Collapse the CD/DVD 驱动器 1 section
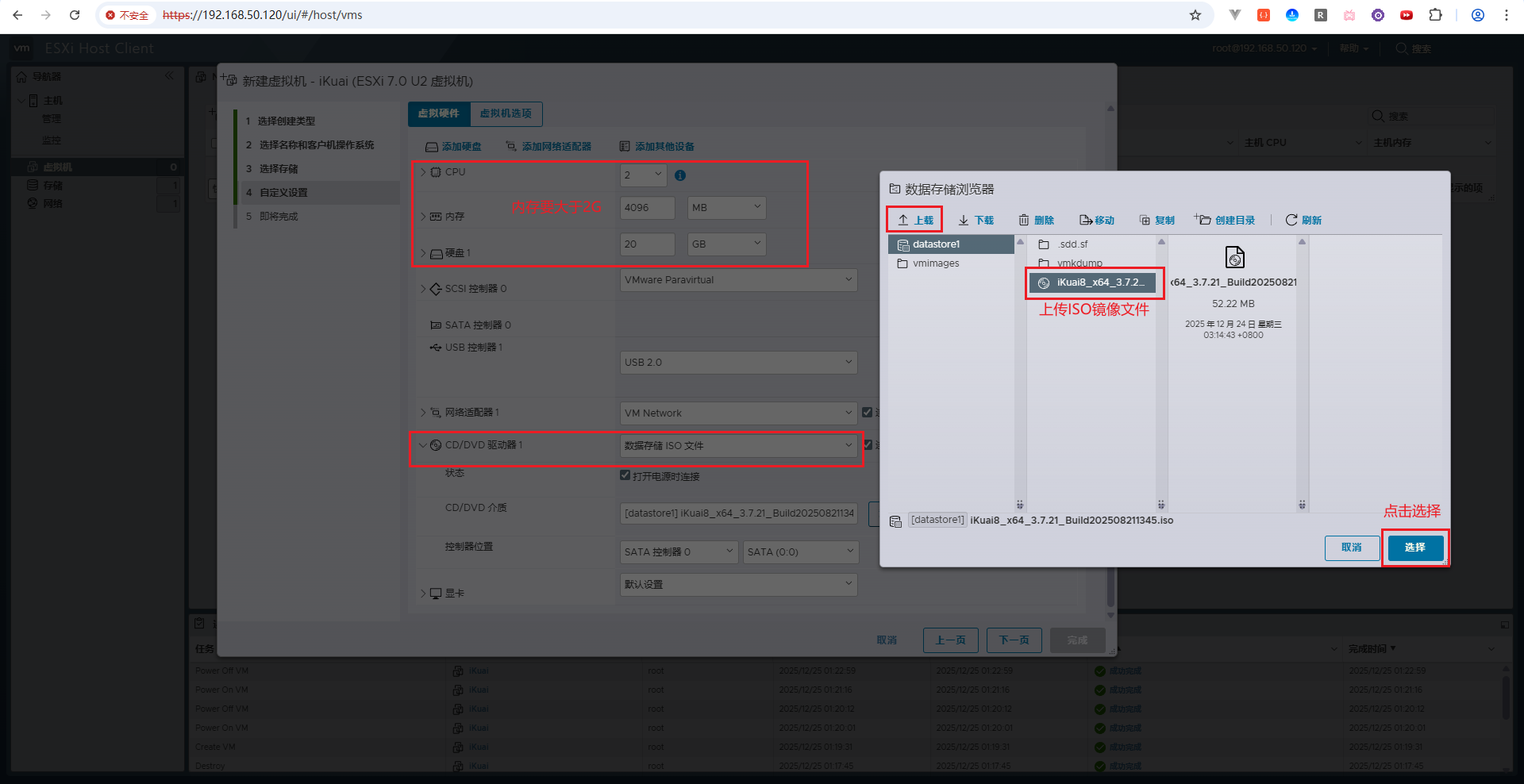1524x784 pixels. 423,445
